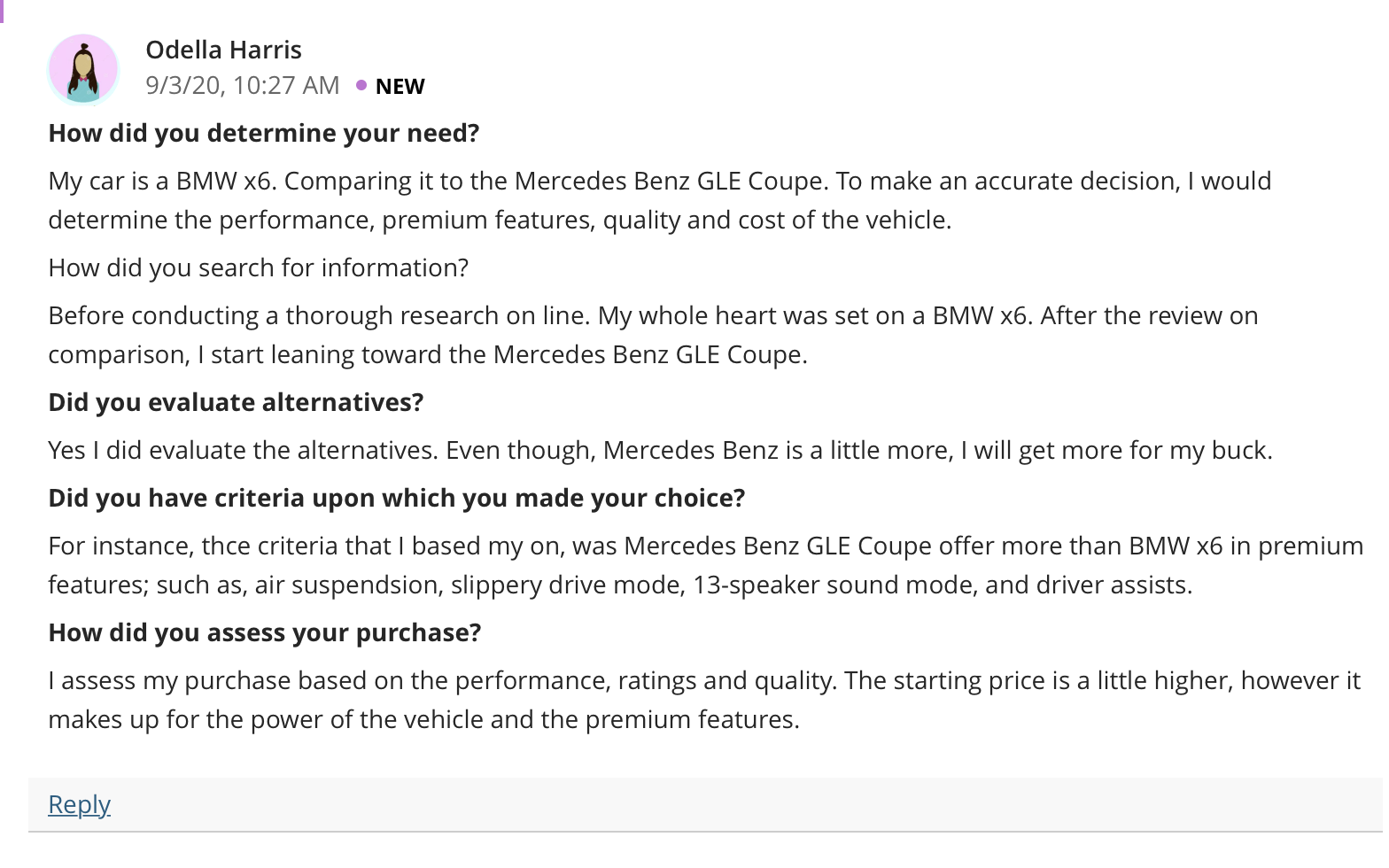
Task: Click the 'Did you evaluate alternatives?' heading
Action: [236, 402]
